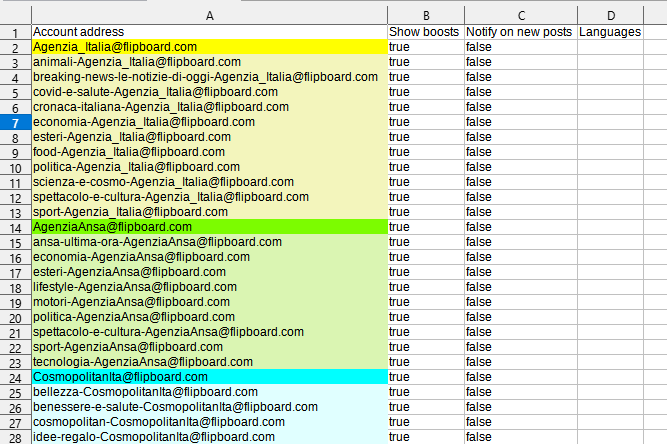Select cell spettacolo-e-cultura-Agenzia_Italia@flipboard.com

[210, 197]
